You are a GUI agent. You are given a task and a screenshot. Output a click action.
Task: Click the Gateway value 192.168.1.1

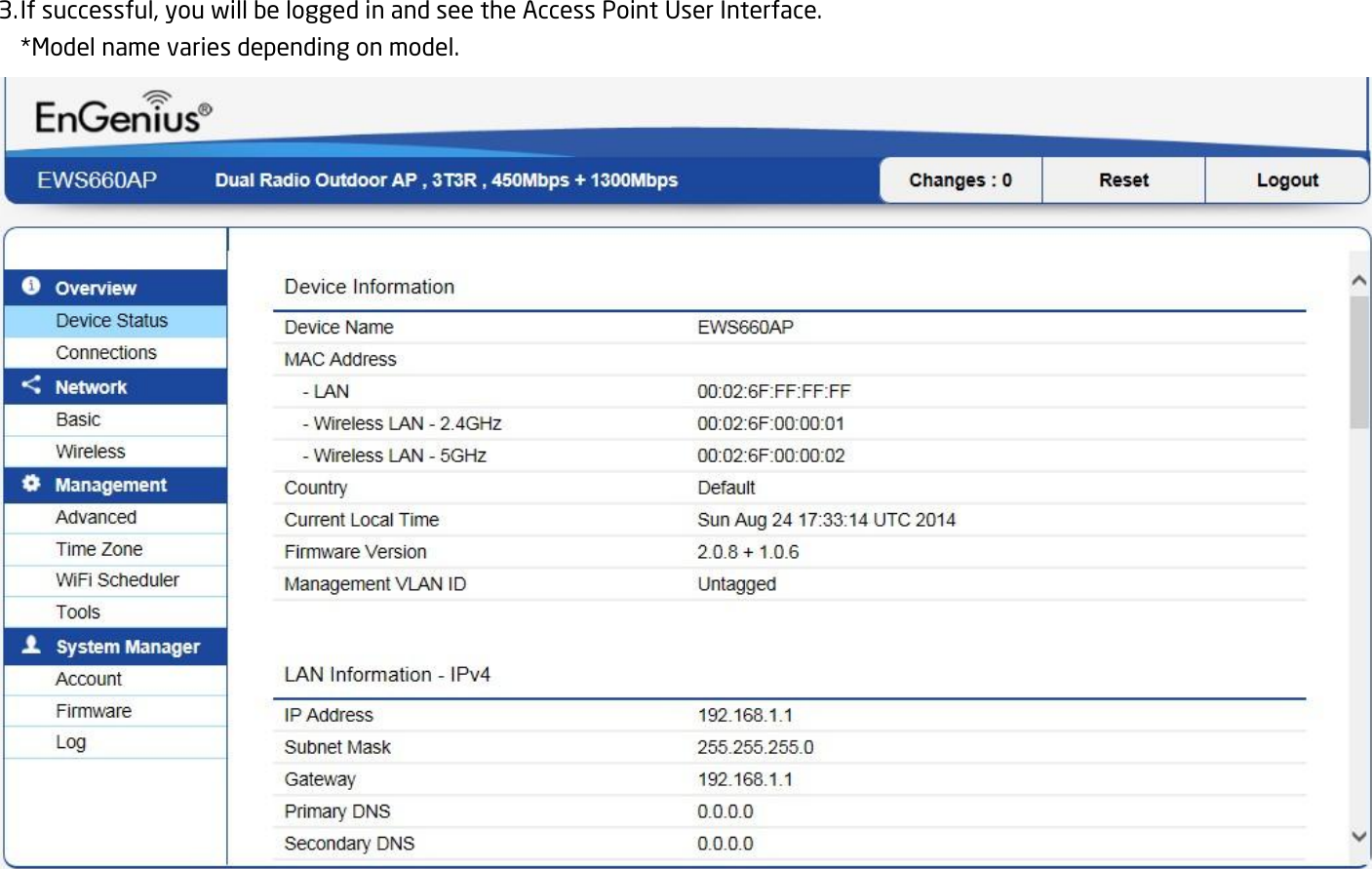[x=745, y=780]
